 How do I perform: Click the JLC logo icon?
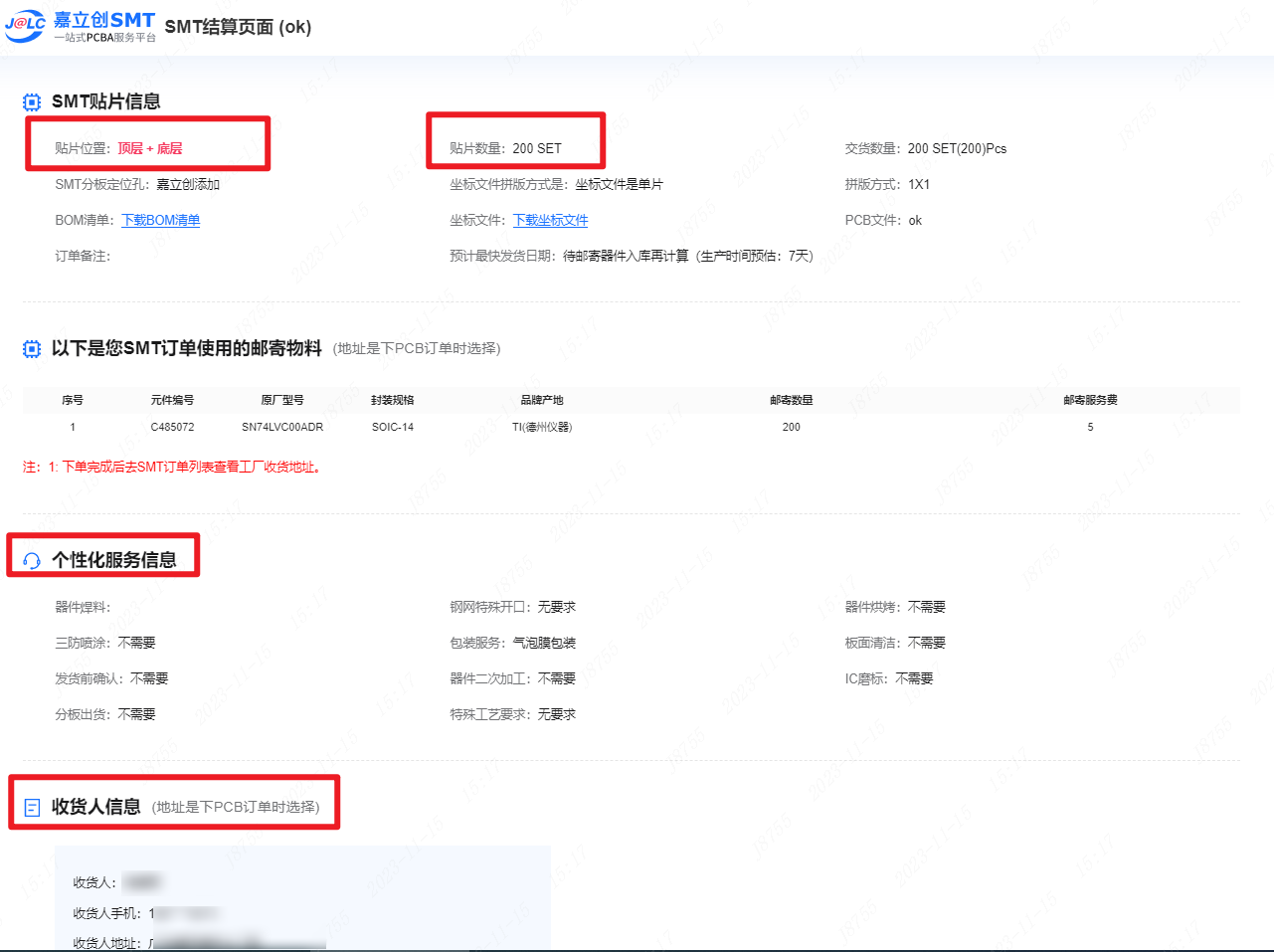coord(25,24)
